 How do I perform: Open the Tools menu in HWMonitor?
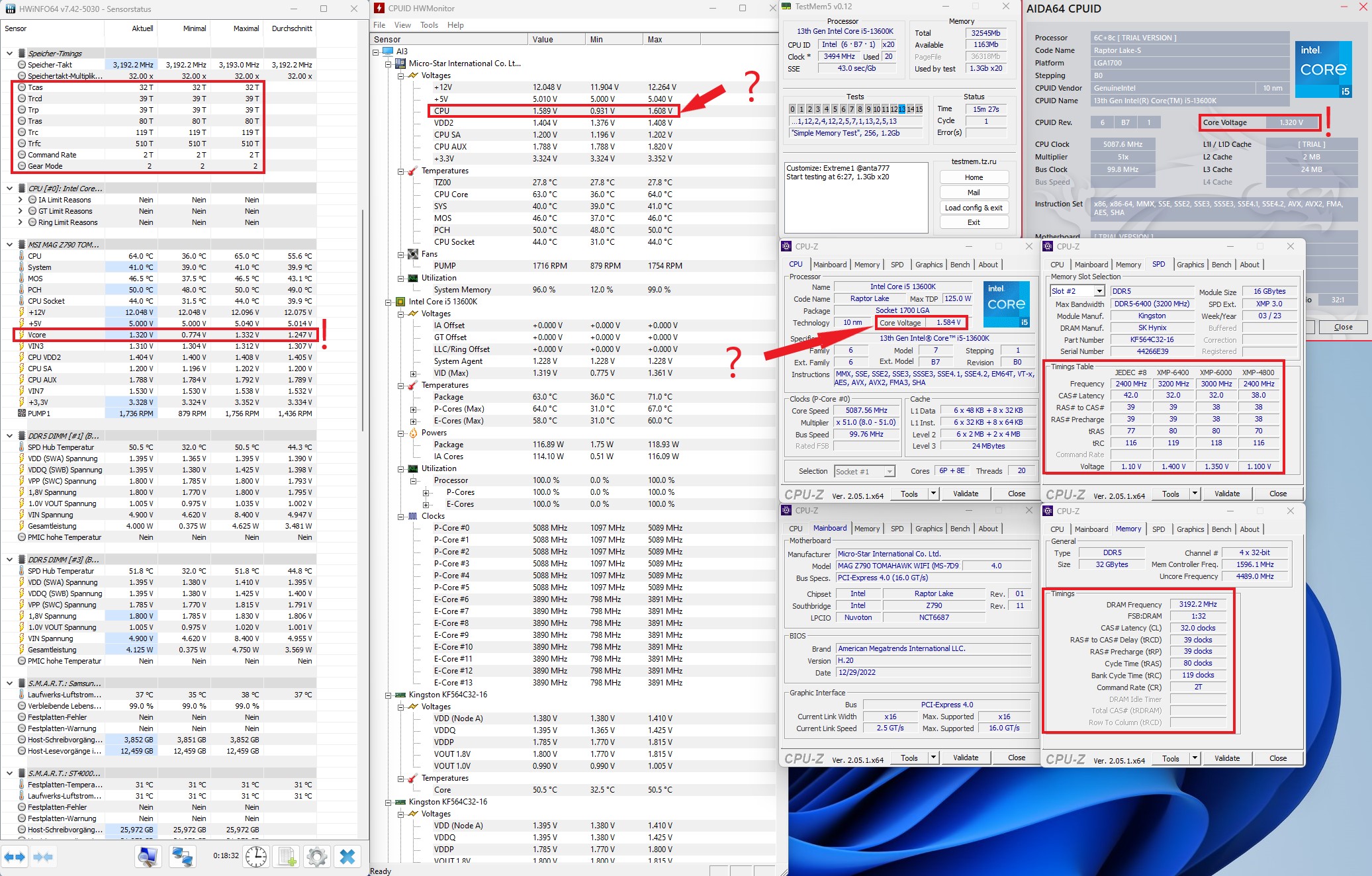click(x=429, y=25)
